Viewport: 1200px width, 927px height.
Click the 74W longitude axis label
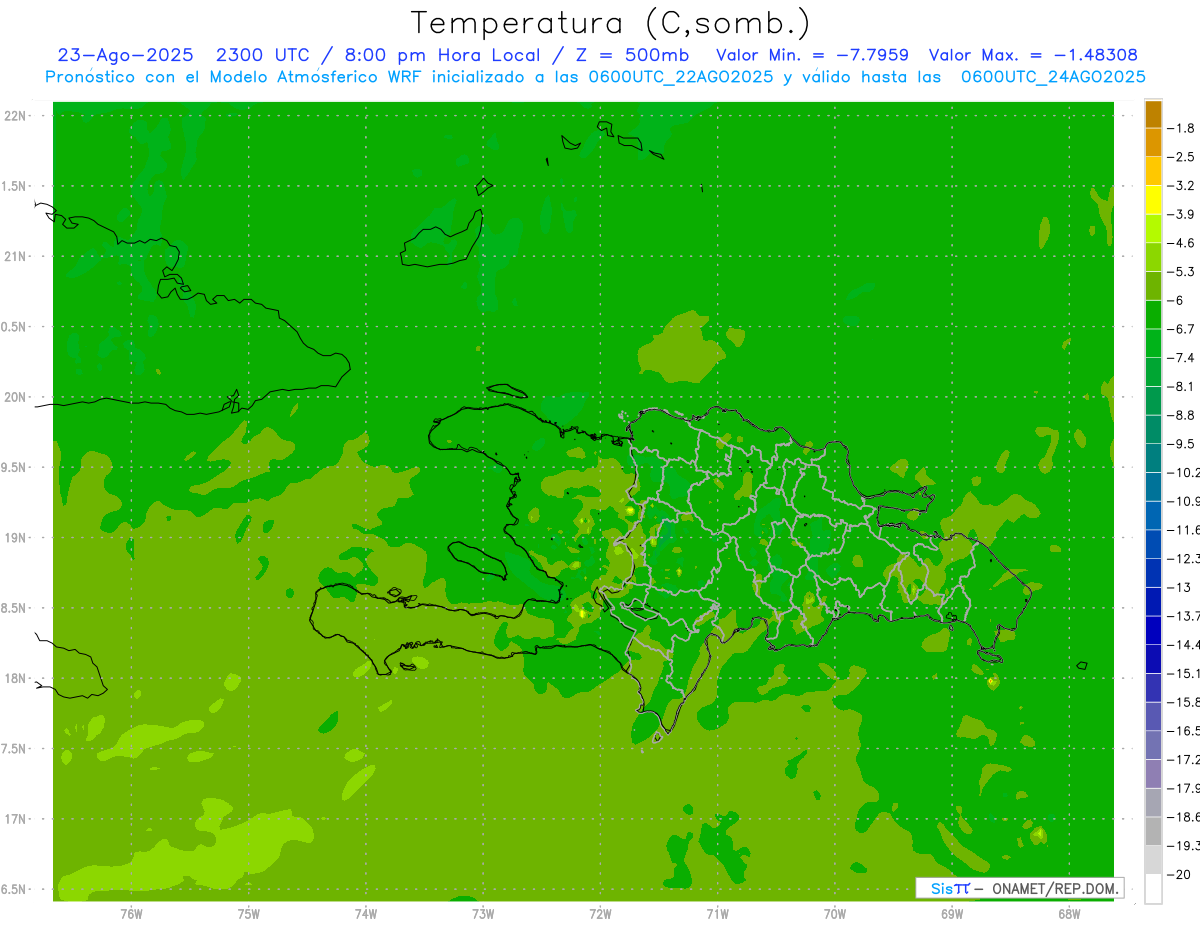[x=366, y=913]
